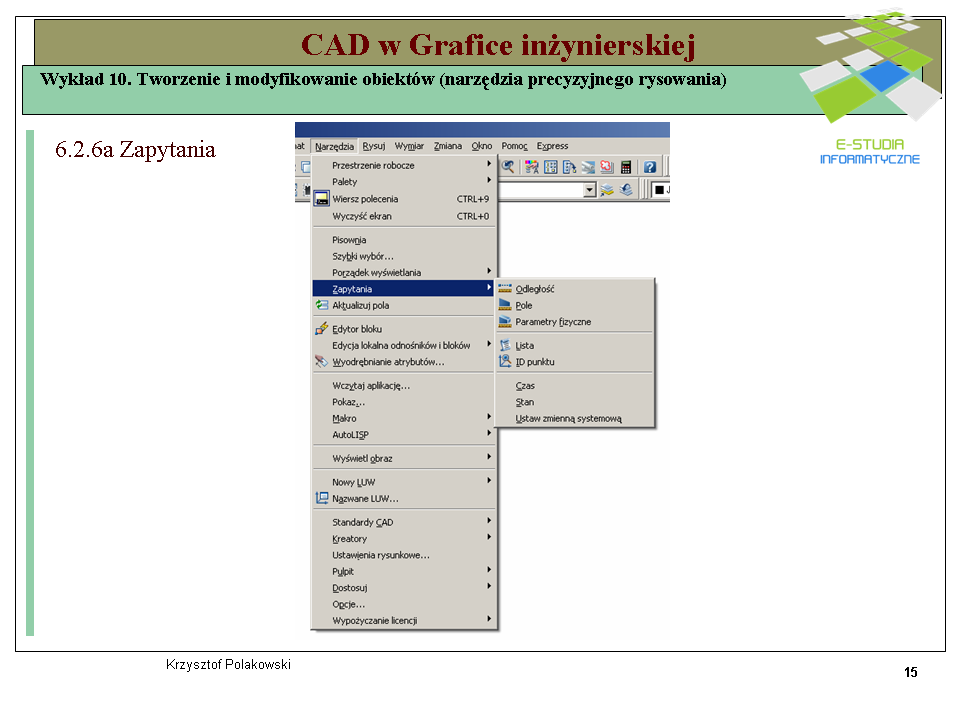Toggle Wiersz polecenia command line
This screenshot has width=960, height=720.
(365, 199)
